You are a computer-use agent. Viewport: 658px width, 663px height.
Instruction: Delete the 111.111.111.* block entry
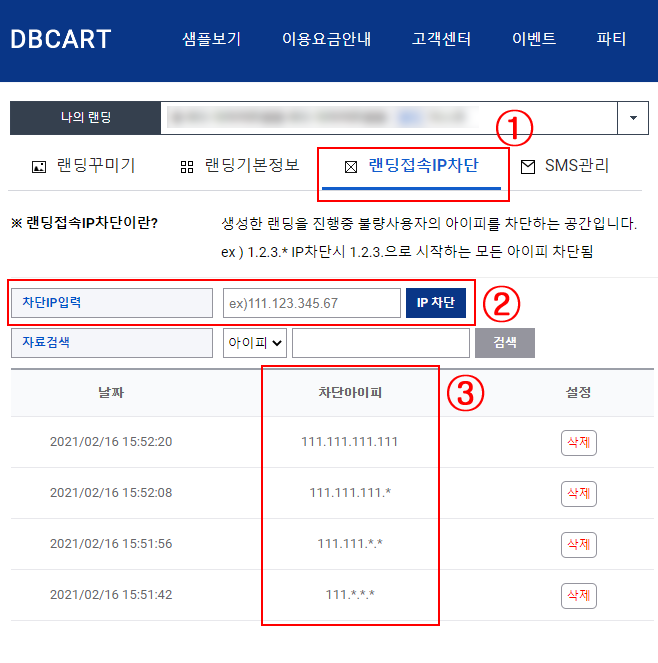click(x=578, y=493)
